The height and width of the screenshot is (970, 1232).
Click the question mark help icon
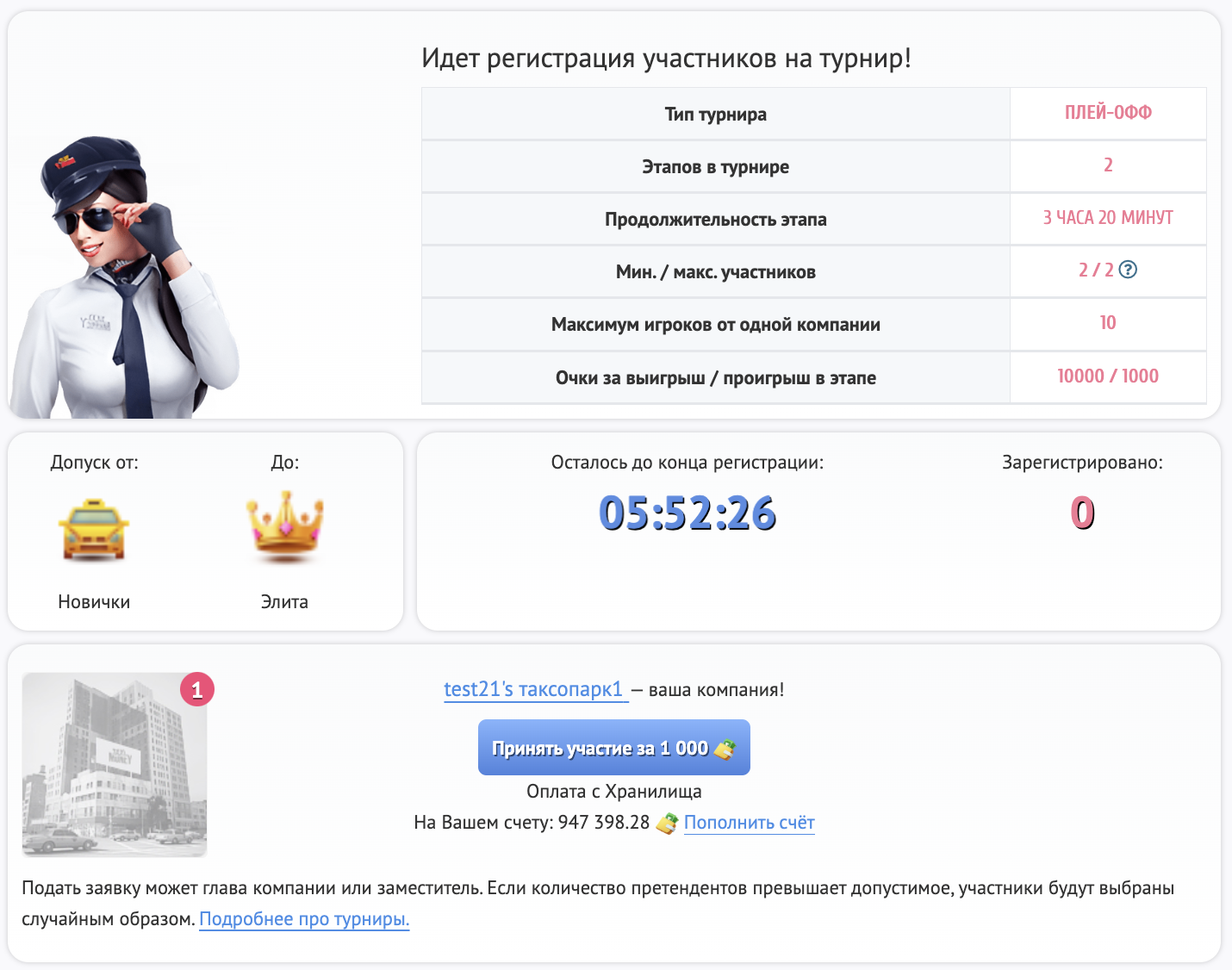pos(1127,270)
